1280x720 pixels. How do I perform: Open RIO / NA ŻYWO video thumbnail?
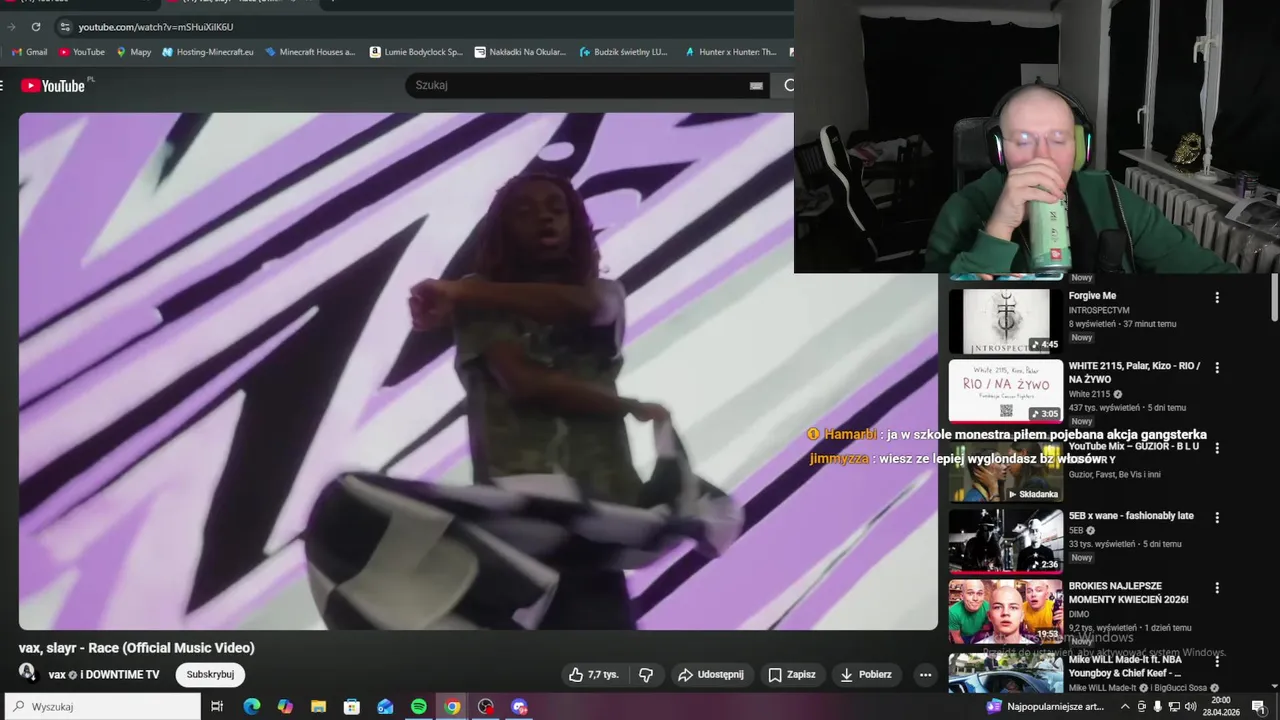point(1005,391)
